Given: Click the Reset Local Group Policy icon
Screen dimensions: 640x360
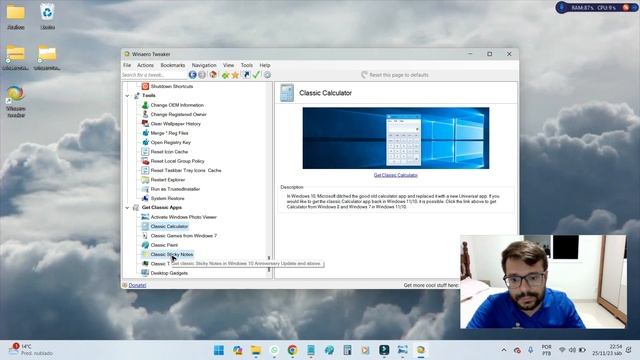Looking at the screenshot, I should (145, 161).
